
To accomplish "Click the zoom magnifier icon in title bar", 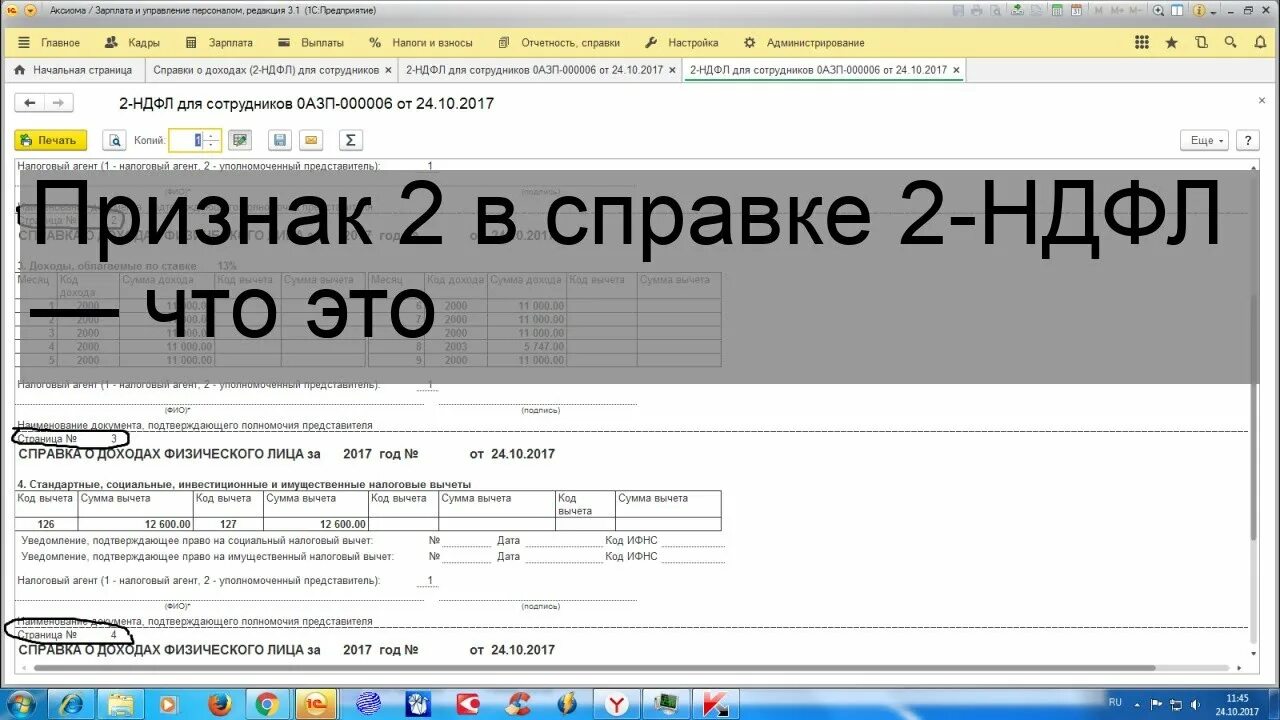I will 1157,10.
